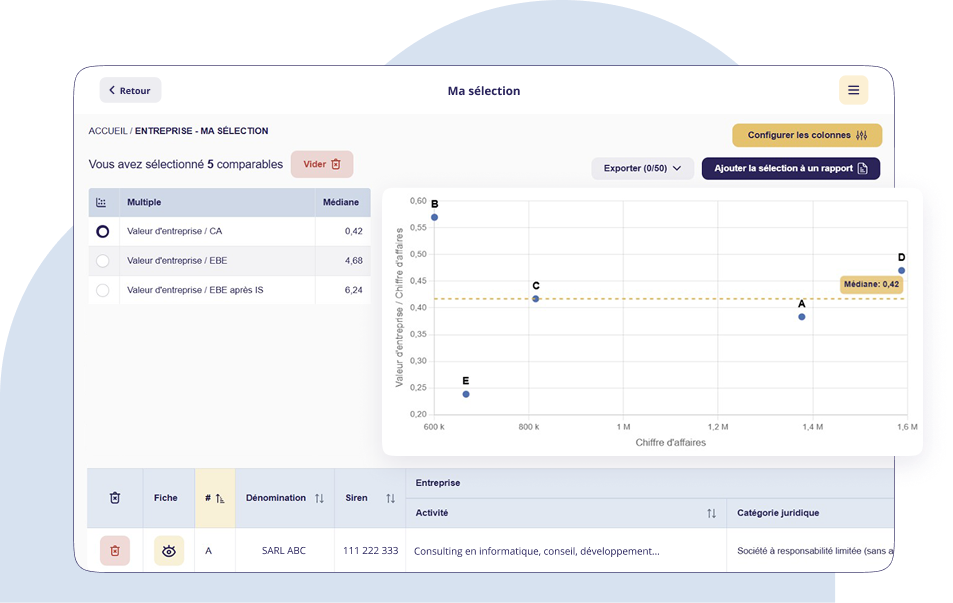The image size is (953, 603).
Task: Click the Médiane column header
Action: [341, 202]
